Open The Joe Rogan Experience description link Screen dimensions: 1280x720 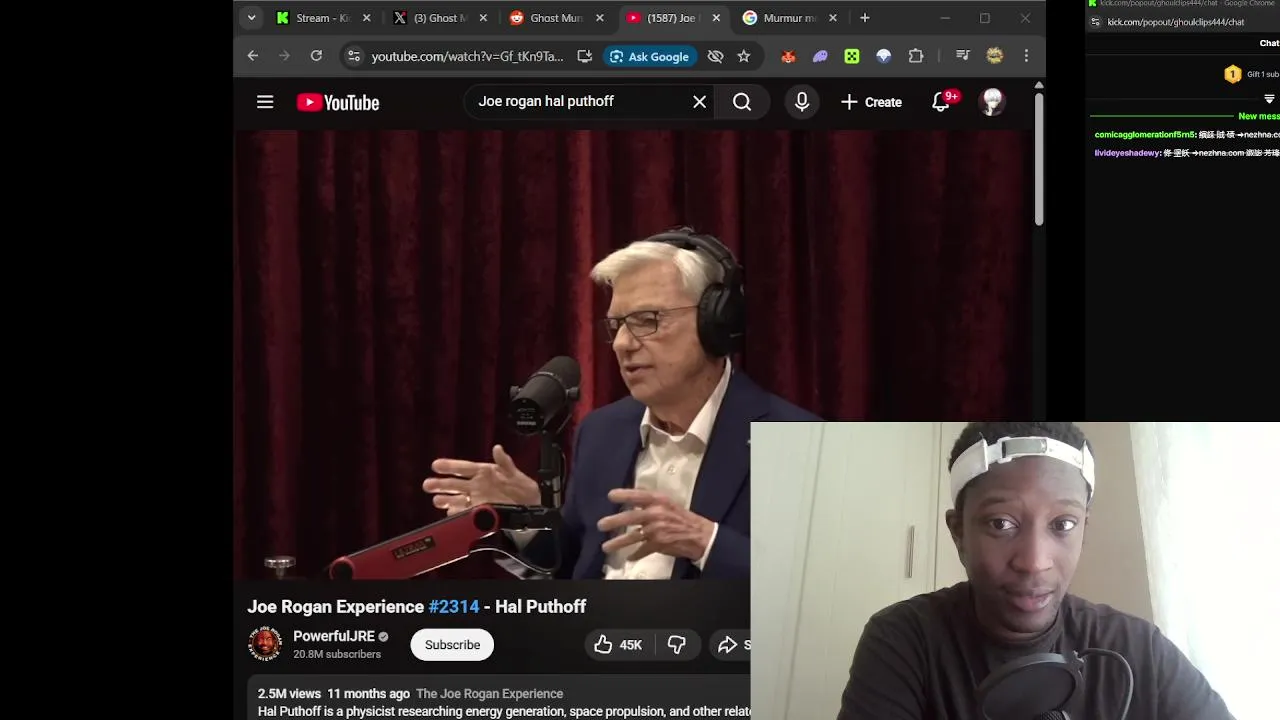(489, 694)
